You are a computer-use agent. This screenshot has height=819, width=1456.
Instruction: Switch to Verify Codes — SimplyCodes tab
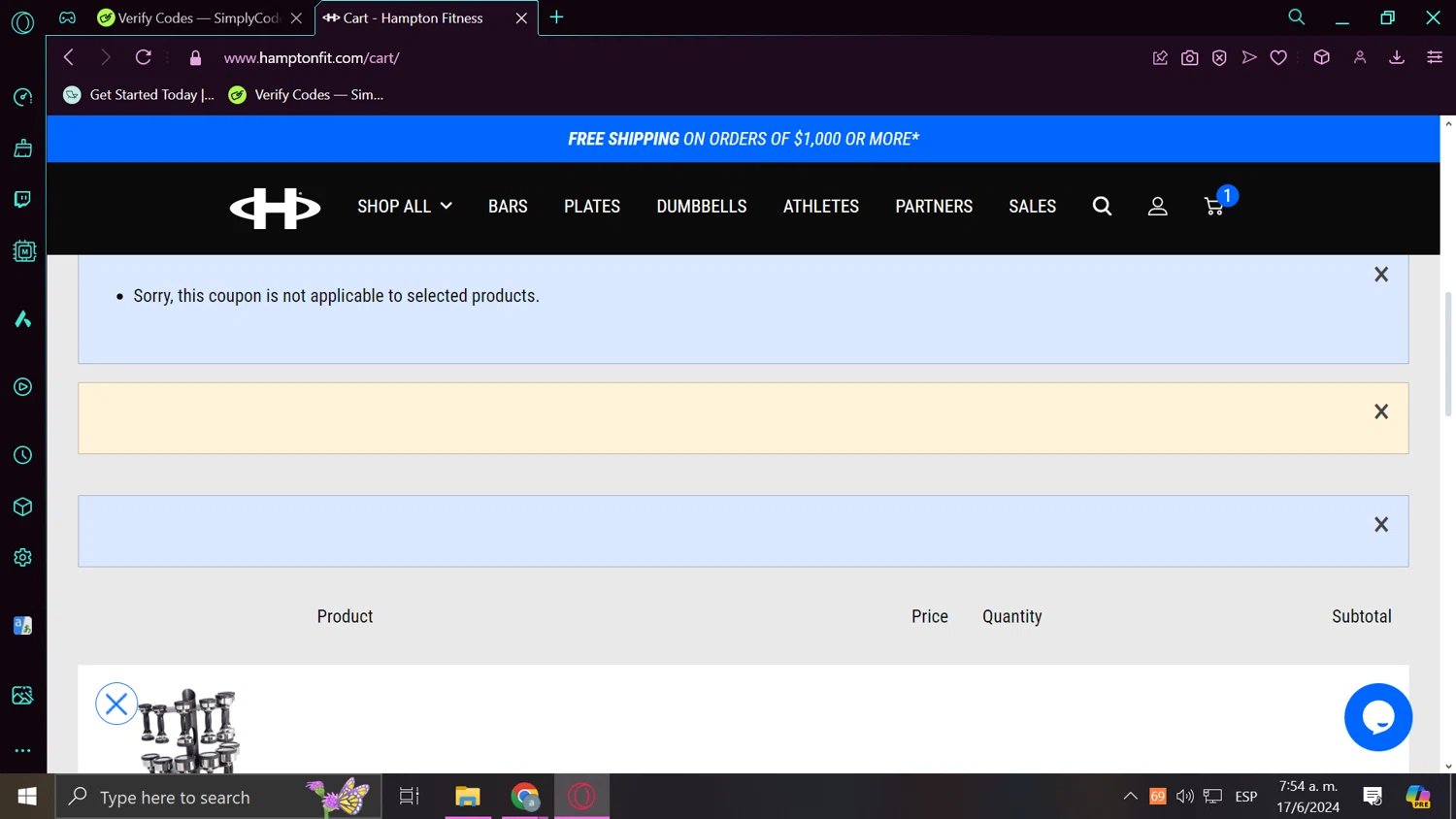click(x=199, y=17)
